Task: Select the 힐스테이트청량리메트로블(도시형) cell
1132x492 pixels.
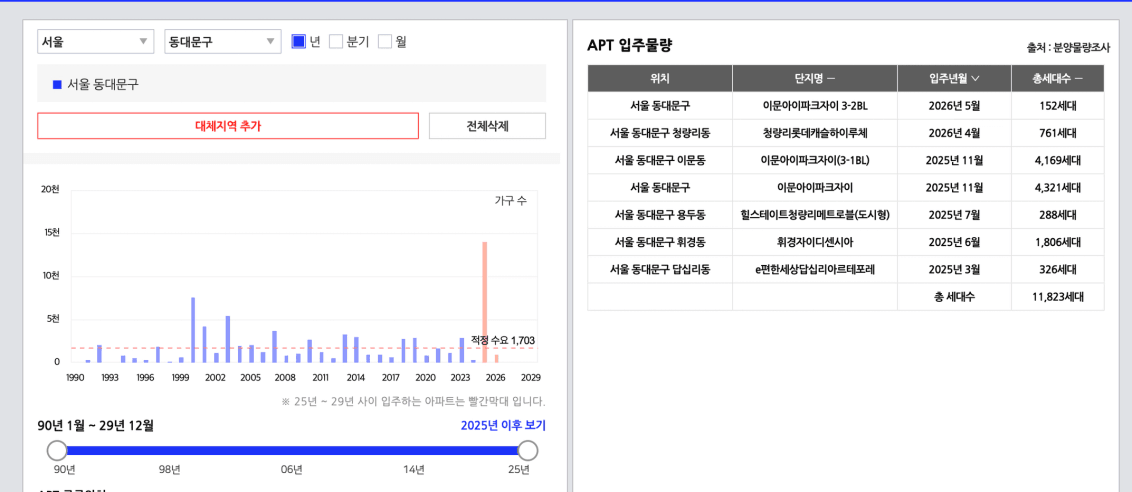Action: coord(815,215)
